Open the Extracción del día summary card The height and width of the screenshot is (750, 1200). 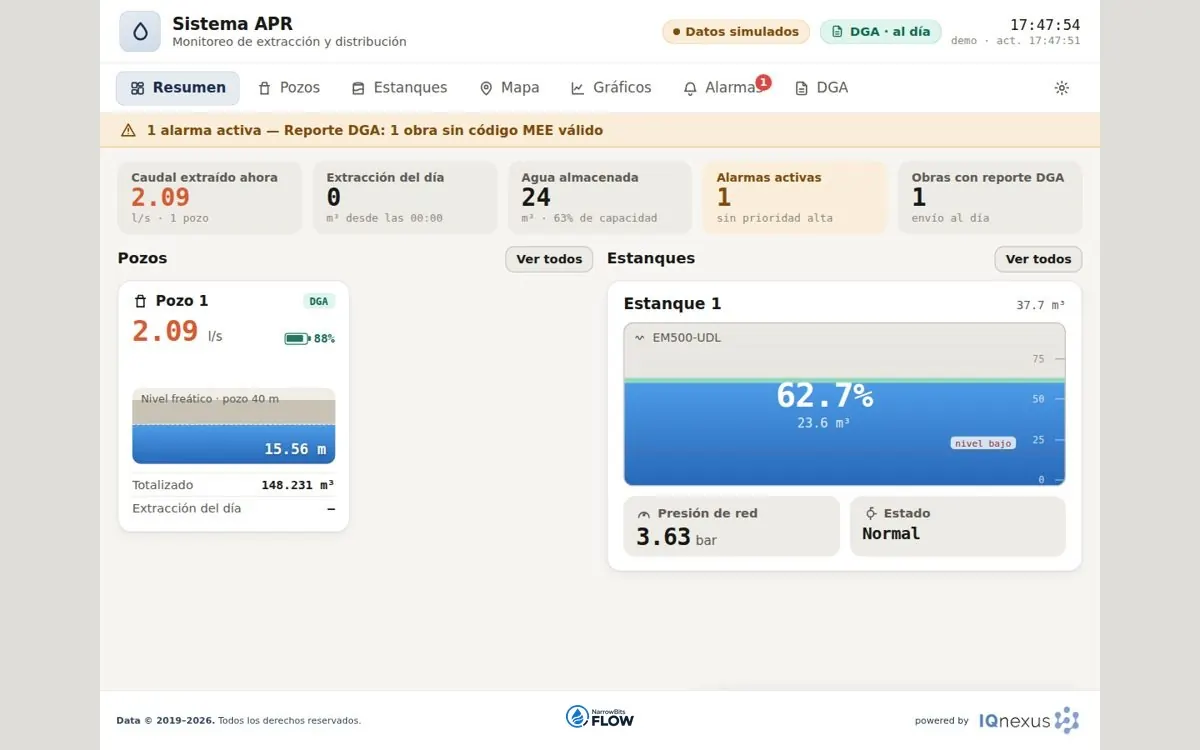coord(405,198)
